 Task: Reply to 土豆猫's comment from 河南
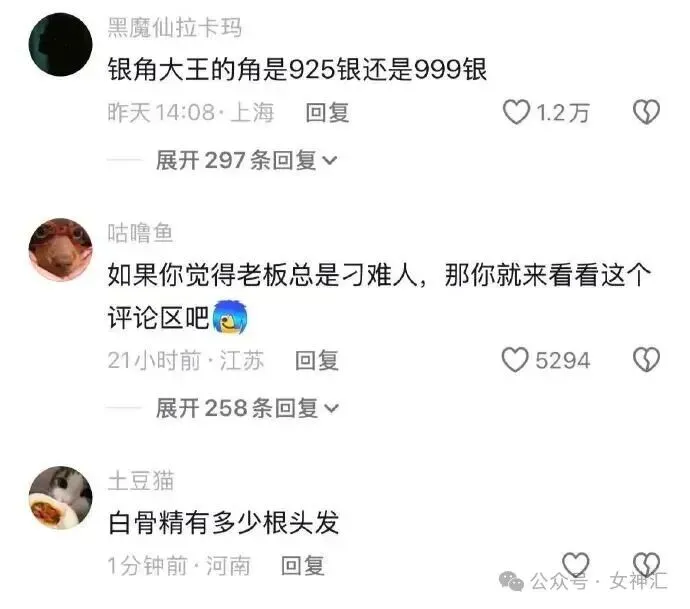(303, 565)
